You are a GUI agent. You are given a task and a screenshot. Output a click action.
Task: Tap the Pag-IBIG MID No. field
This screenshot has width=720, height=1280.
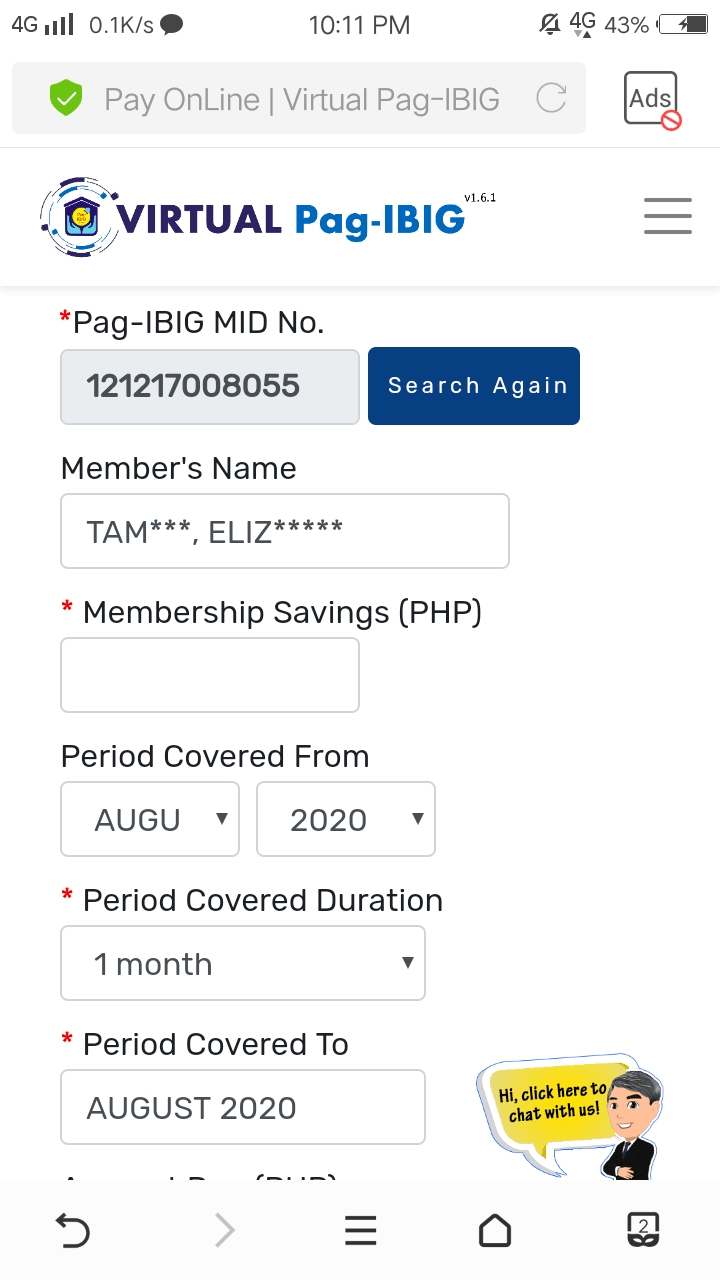[x=210, y=387]
